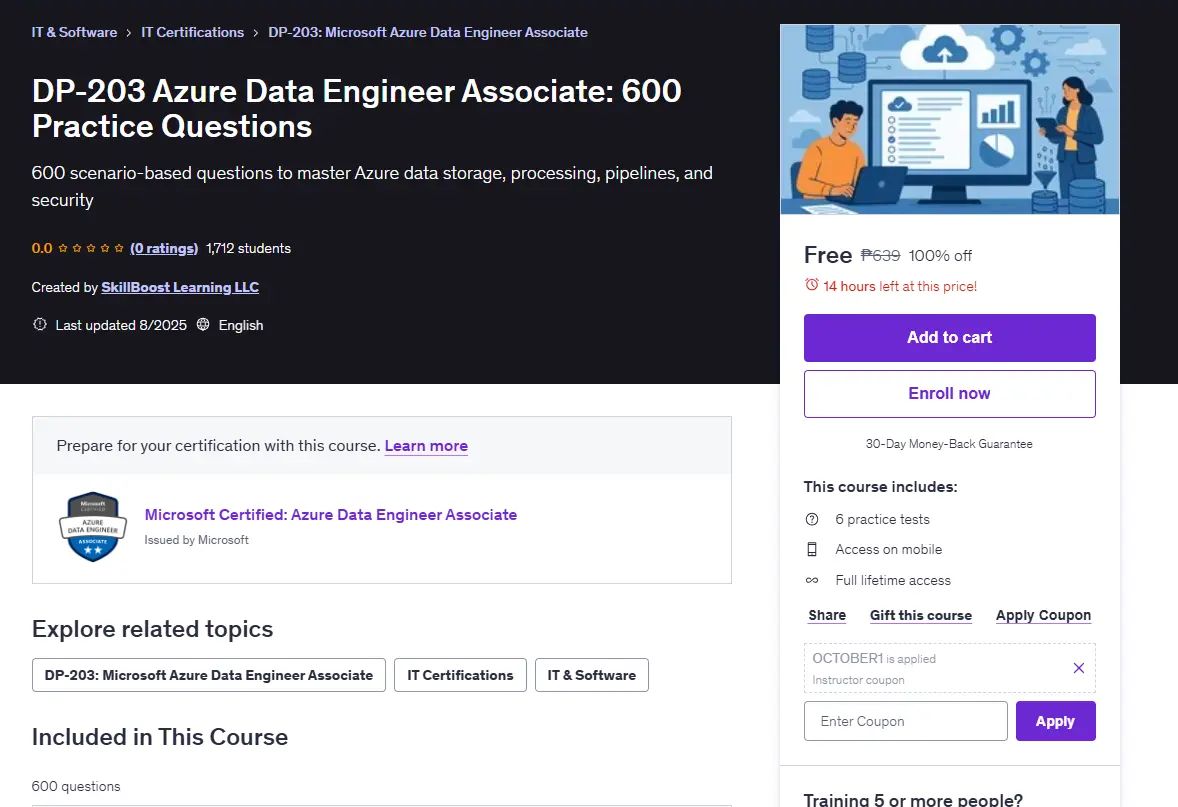
Task: Click the infinity lifetime access icon
Action: (x=812, y=580)
